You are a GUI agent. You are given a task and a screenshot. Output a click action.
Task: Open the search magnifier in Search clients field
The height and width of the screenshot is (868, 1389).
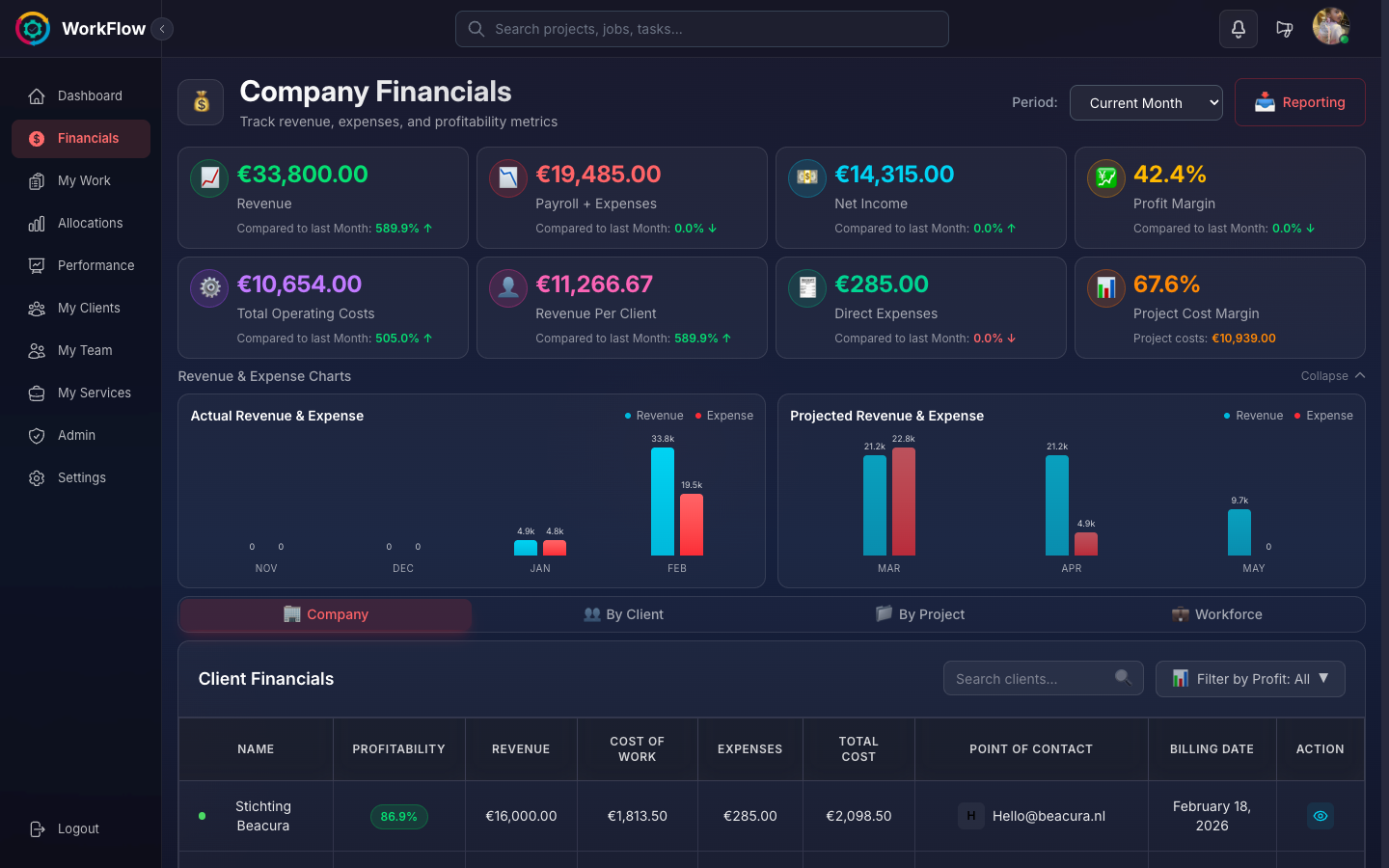[x=1122, y=678]
